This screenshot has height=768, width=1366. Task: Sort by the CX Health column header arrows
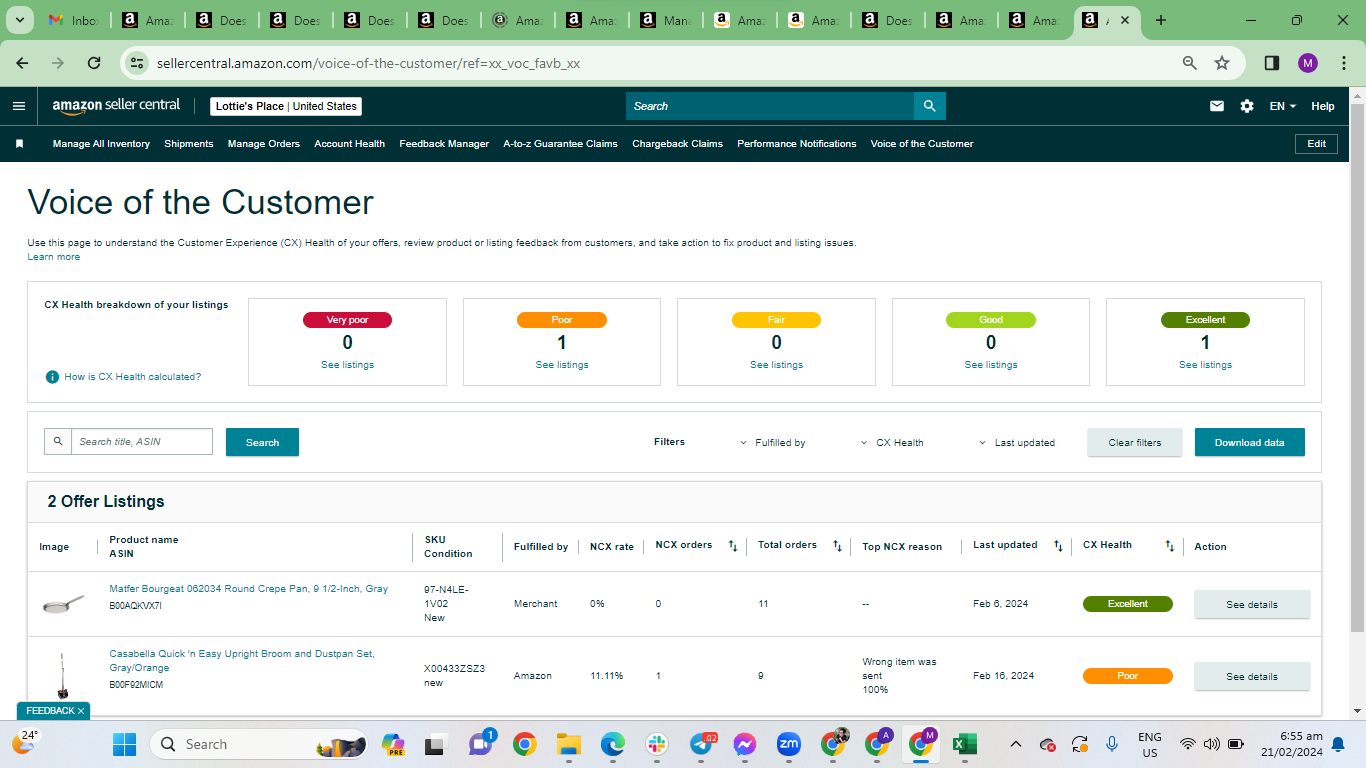pyautogui.click(x=1169, y=546)
